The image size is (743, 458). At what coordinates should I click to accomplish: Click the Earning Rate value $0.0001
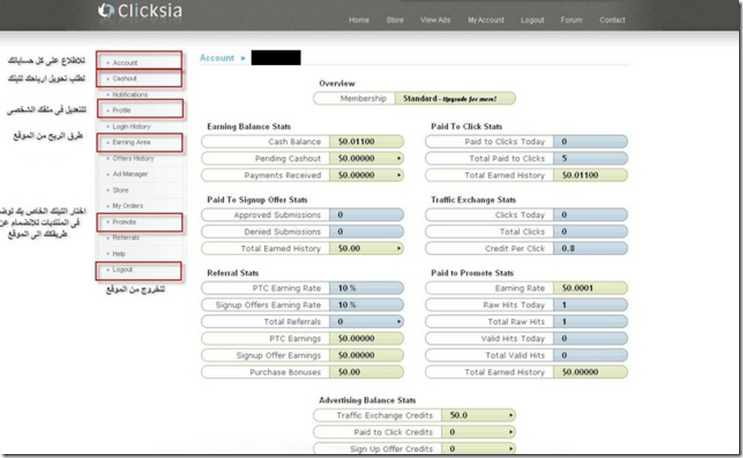[577, 288]
